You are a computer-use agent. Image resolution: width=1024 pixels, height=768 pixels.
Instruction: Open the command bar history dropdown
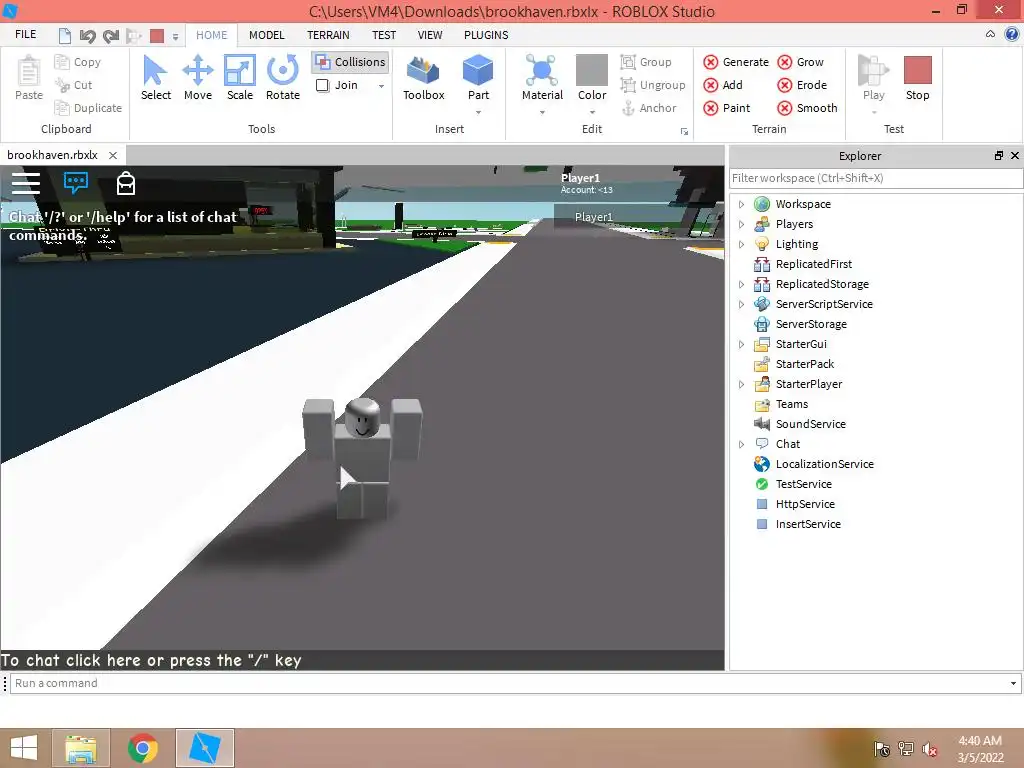(x=1013, y=684)
